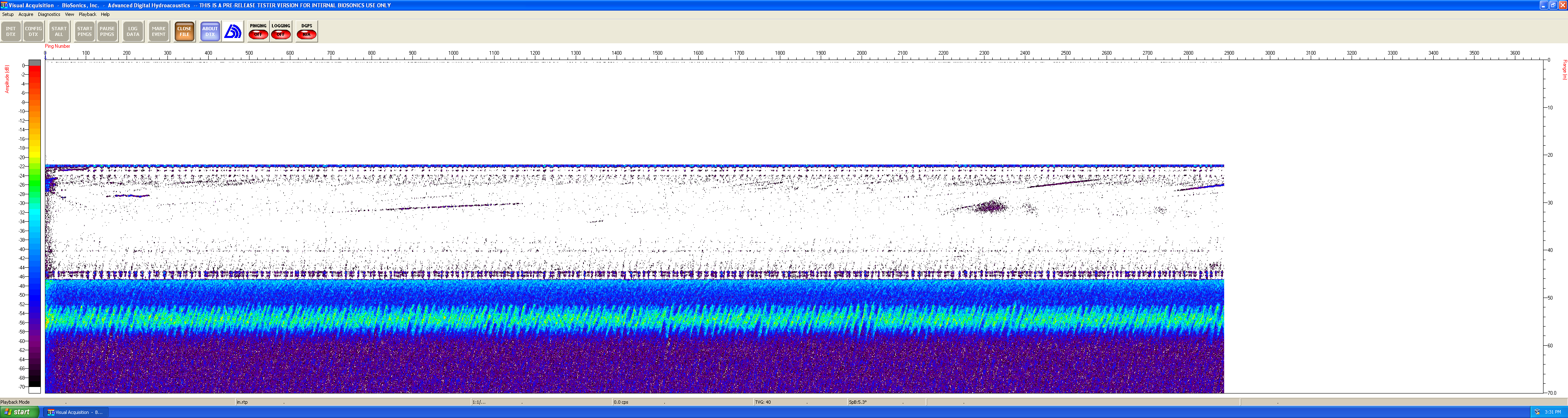Open the ABOUT DTX dialog
Screen dimensions: 1568x418
(210, 32)
